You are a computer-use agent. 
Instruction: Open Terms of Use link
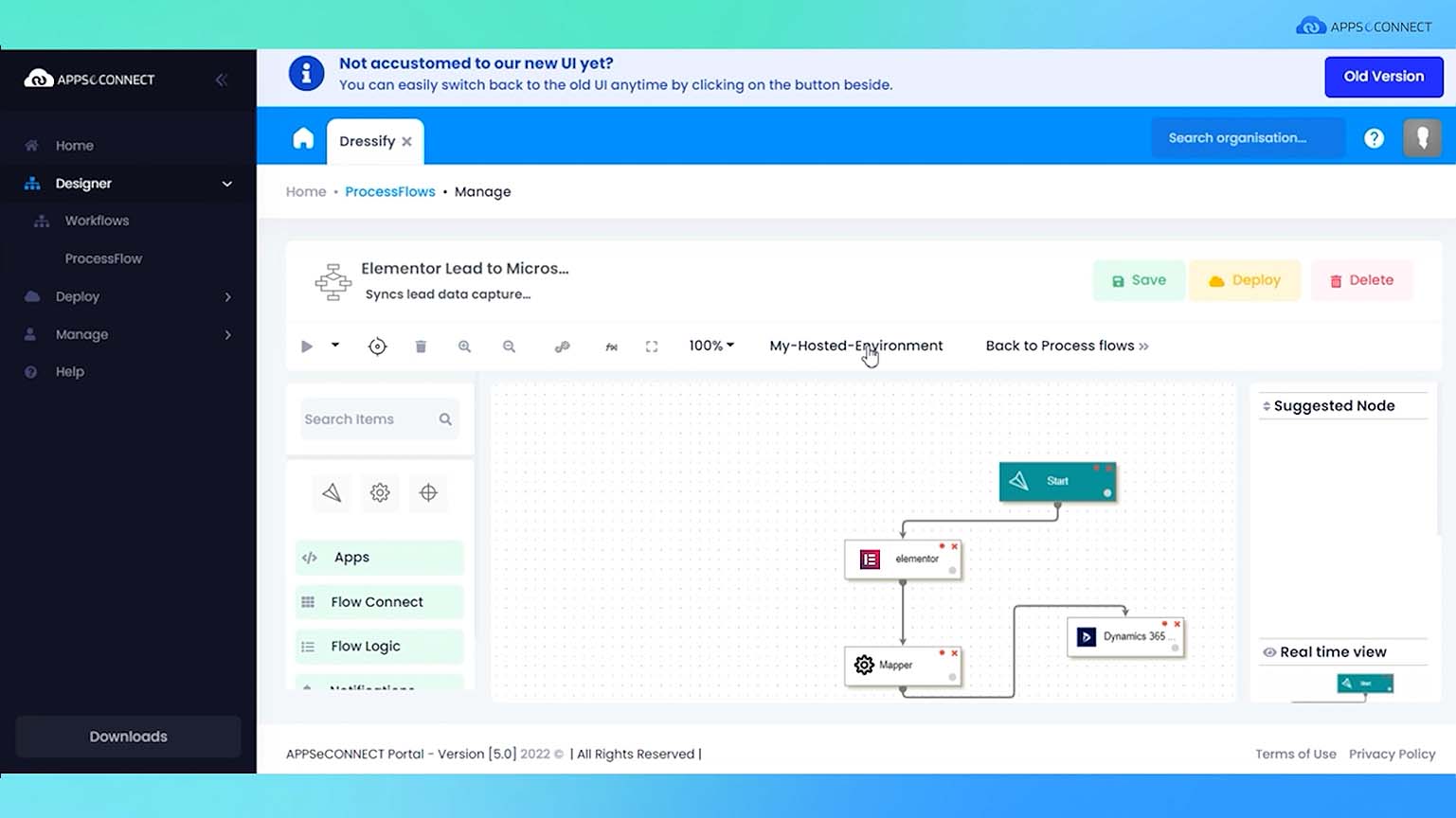coord(1295,755)
